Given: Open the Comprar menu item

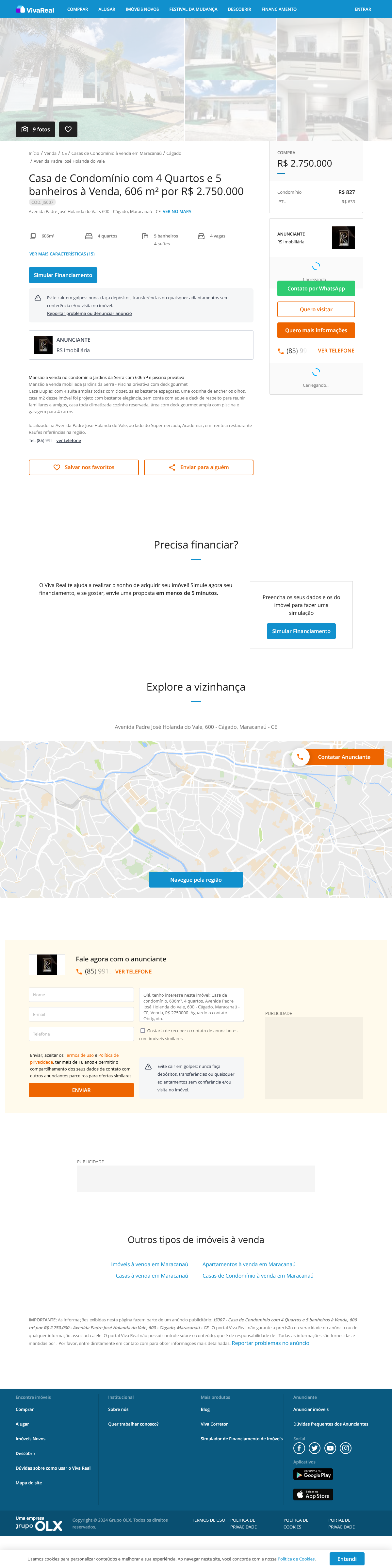Looking at the screenshot, I should click(77, 9).
